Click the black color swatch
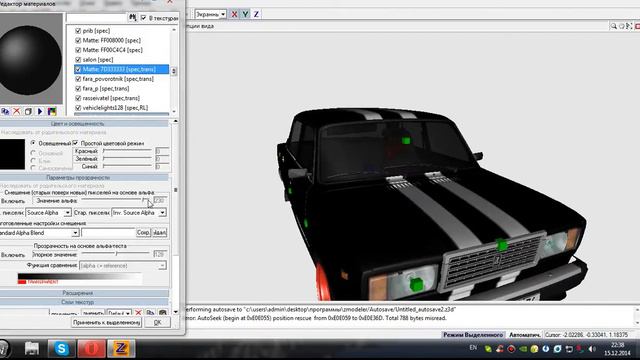The height and width of the screenshot is (360, 640). [x=12, y=154]
